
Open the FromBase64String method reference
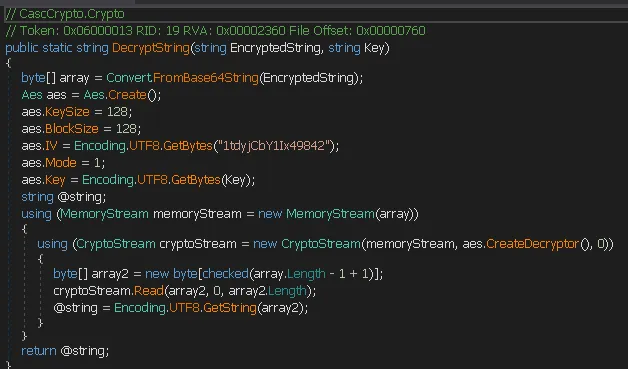206,78
